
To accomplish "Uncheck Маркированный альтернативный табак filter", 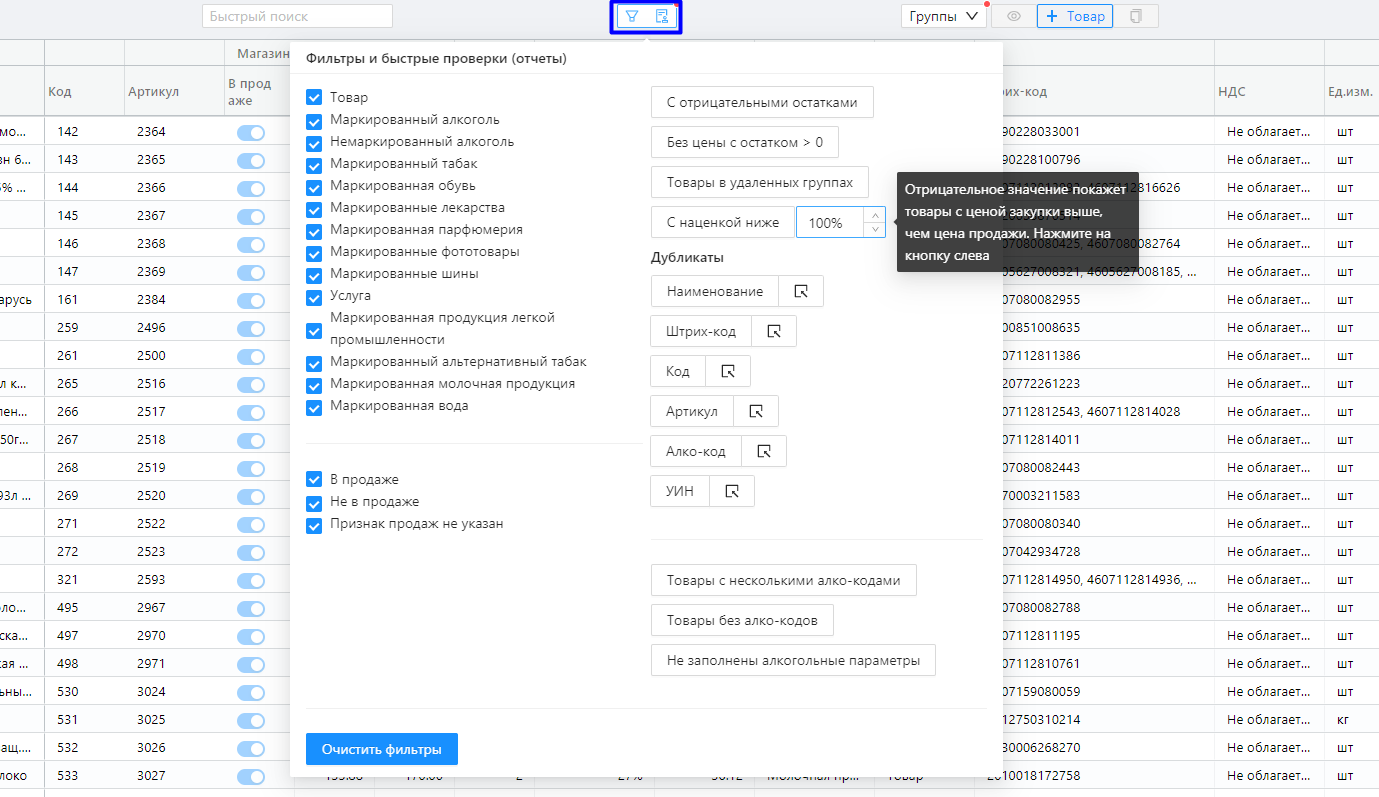I will coord(314,362).
